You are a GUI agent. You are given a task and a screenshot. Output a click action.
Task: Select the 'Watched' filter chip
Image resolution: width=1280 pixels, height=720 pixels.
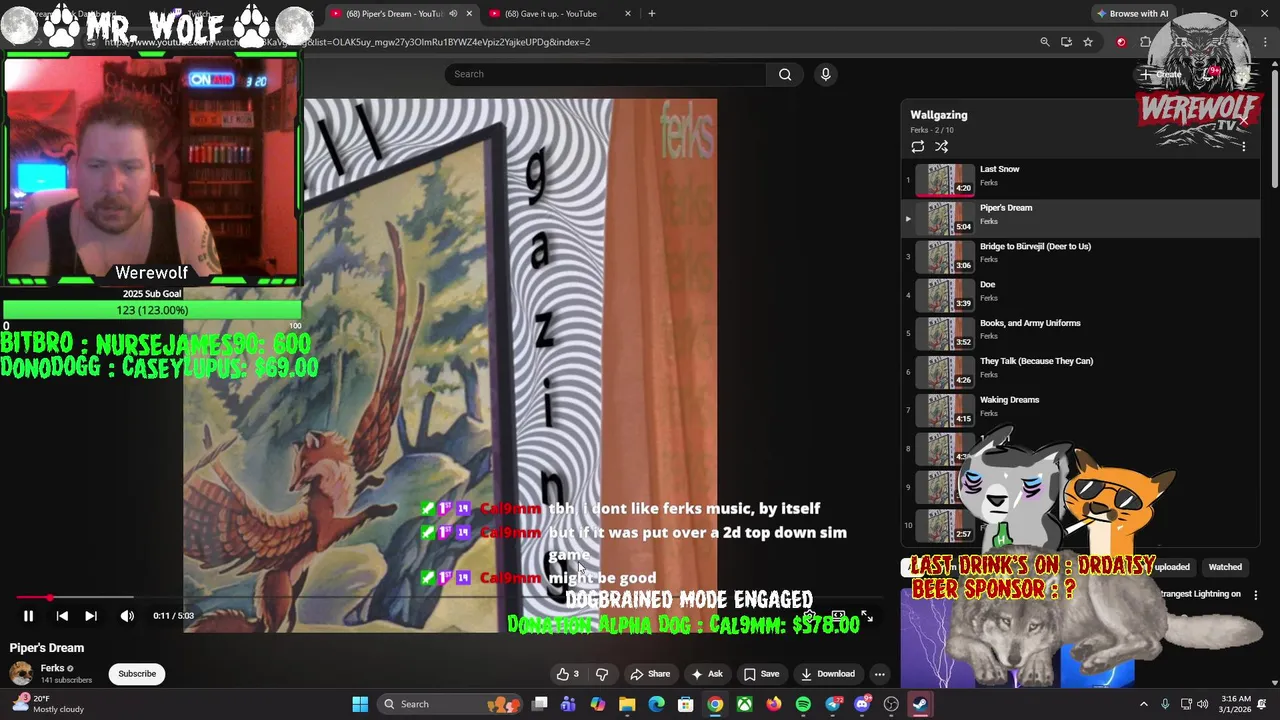[x=1225, y=567]
